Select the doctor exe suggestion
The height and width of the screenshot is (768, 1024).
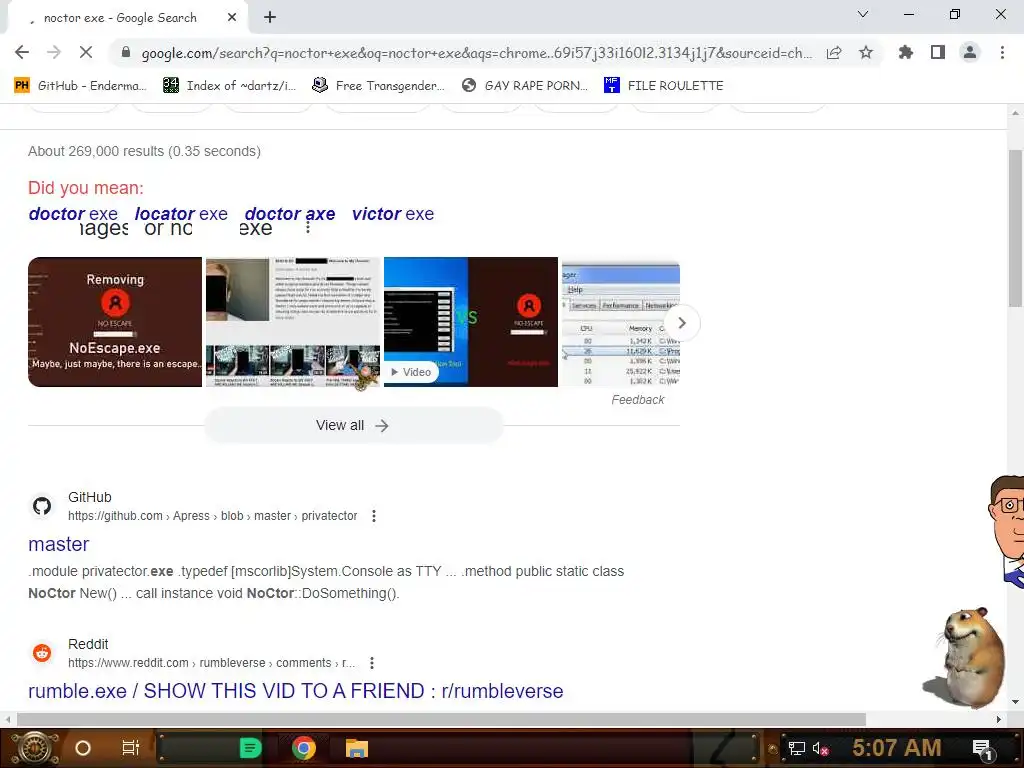[73, 214]
